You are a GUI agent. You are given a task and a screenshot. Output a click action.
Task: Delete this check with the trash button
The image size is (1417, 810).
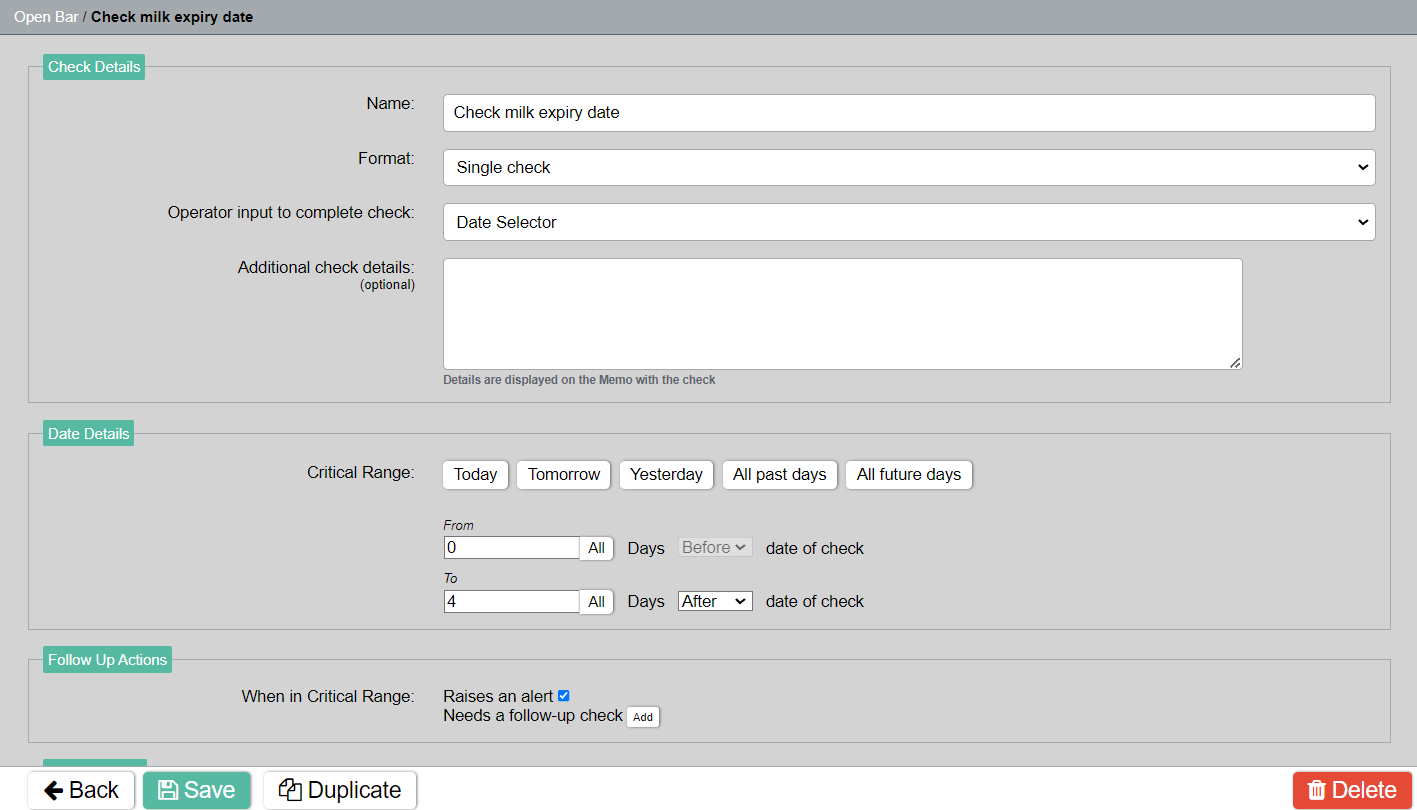(x=1352, y=790)
